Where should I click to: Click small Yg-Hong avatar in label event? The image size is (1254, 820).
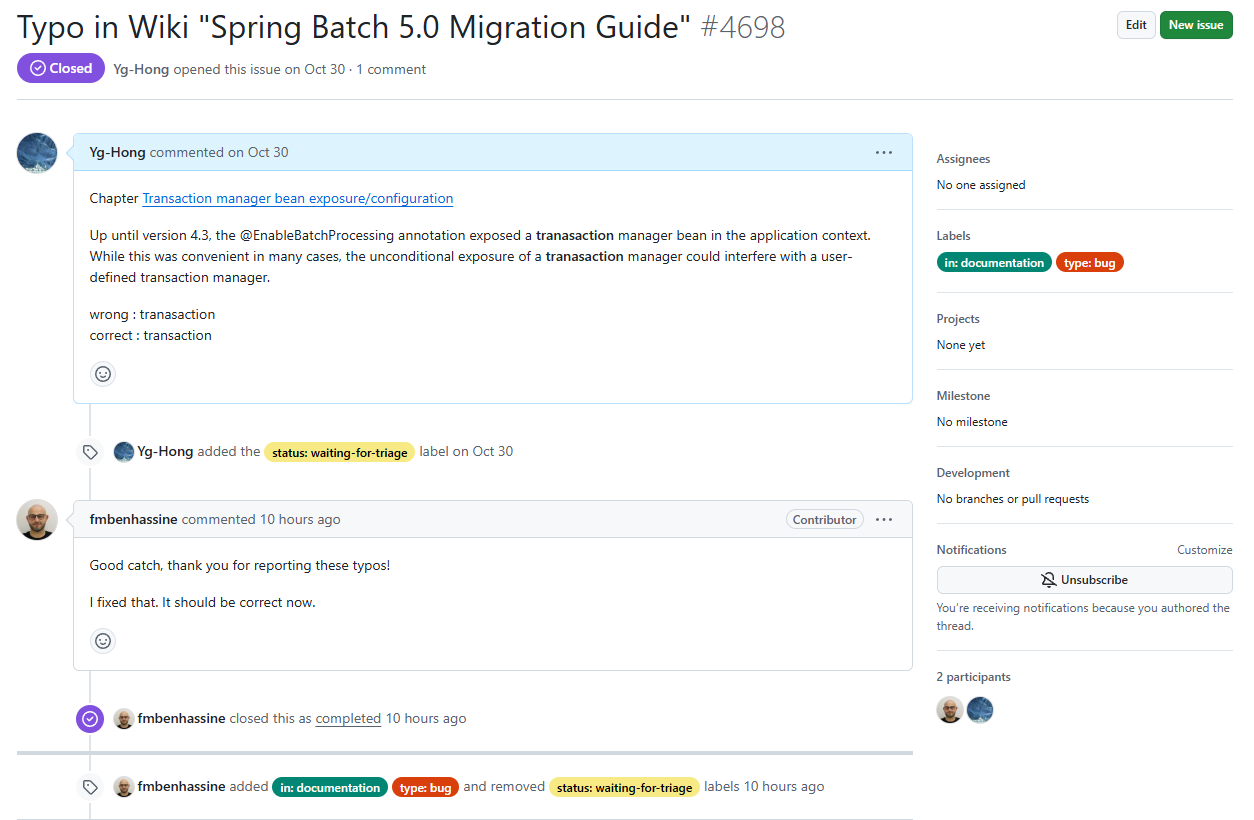pos(124,452)
